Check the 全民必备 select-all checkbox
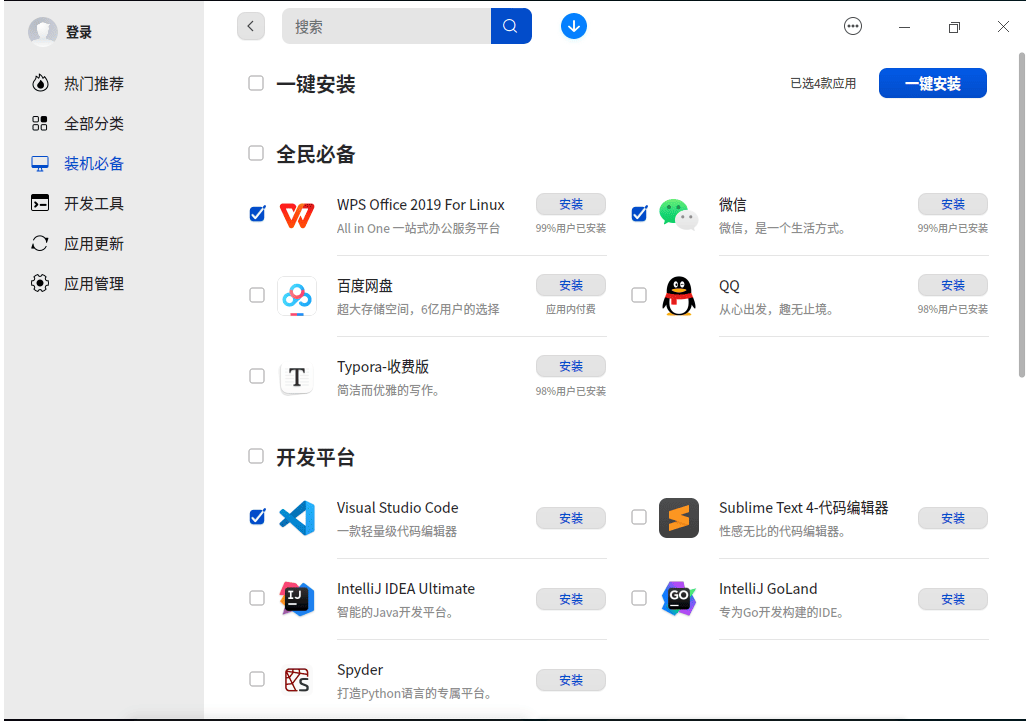Image resolution: width=1026 pixels, height=721 pixels. pyautogui.click(x=256, y=153)
